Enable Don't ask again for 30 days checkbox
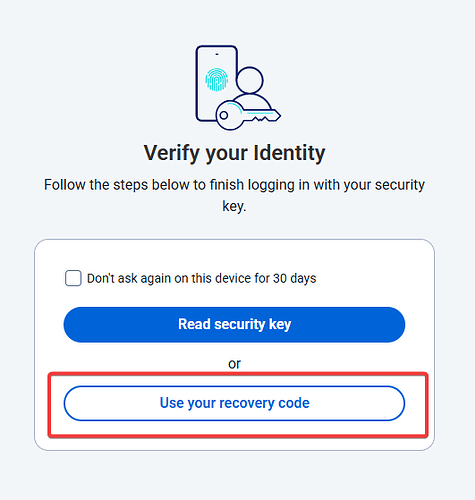Image resolution: width=475 pixels, height=500 pixels. 73,278
